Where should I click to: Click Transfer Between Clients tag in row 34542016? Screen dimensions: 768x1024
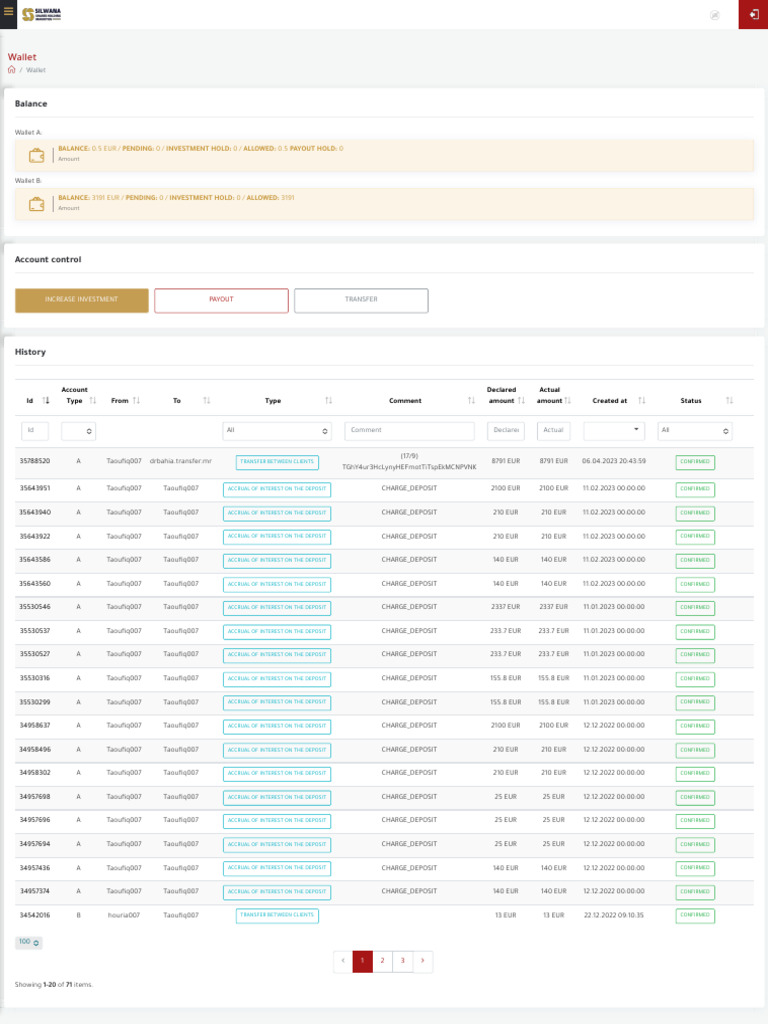[x=277, y=916]
